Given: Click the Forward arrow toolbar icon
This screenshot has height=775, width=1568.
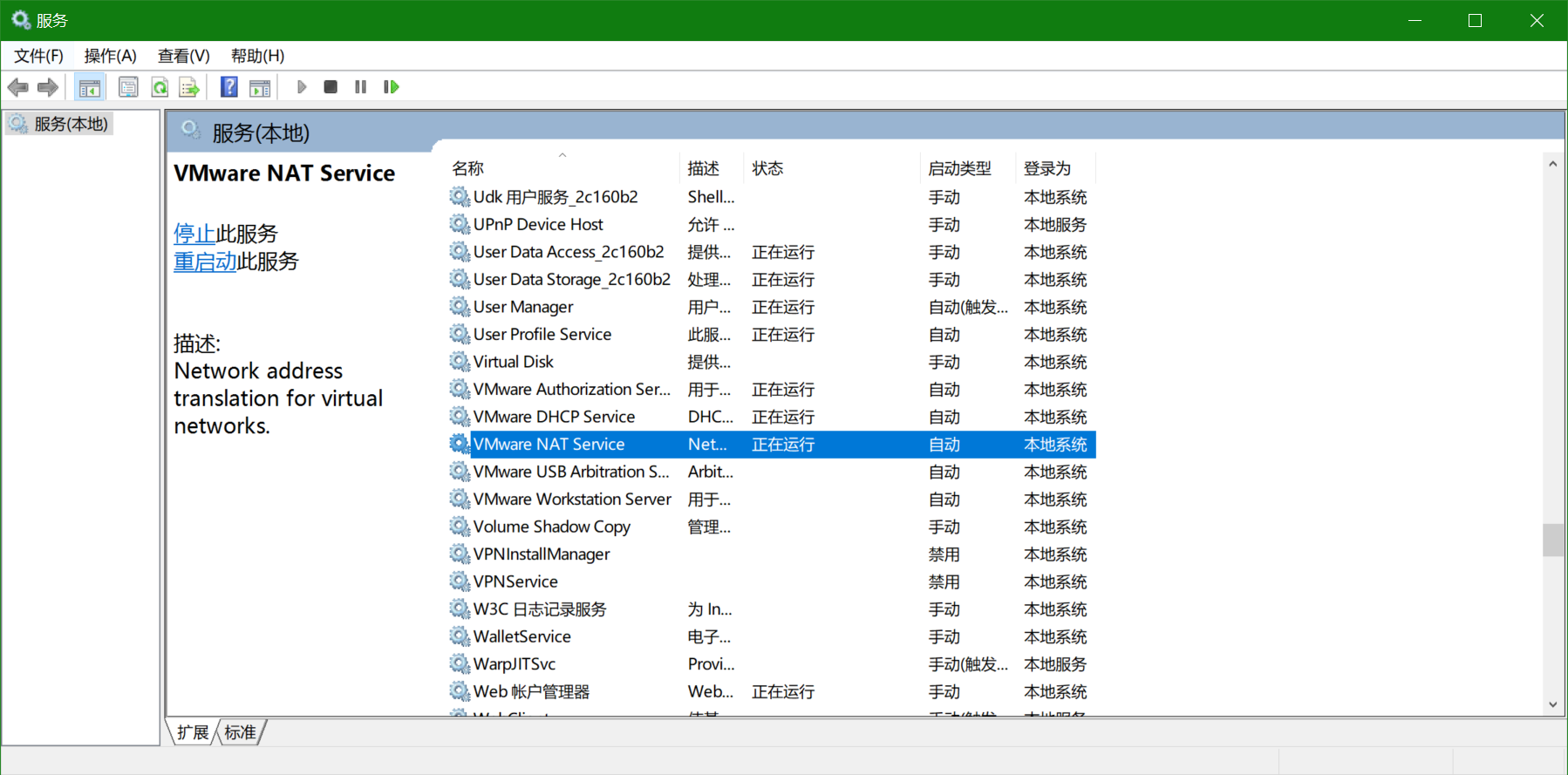Looking at the screenshot, I should (x=48, y=87).
